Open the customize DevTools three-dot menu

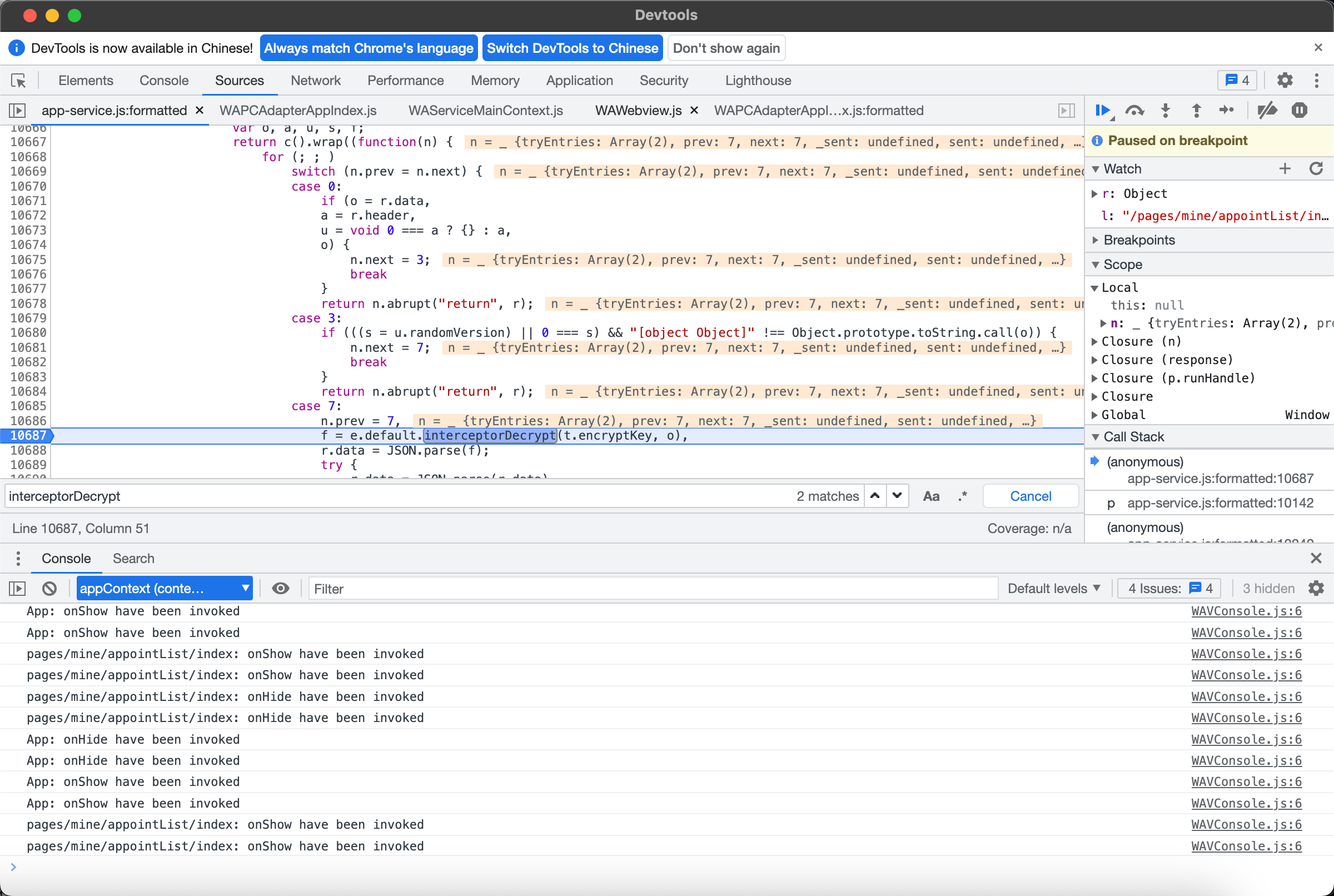(1317, 81)
